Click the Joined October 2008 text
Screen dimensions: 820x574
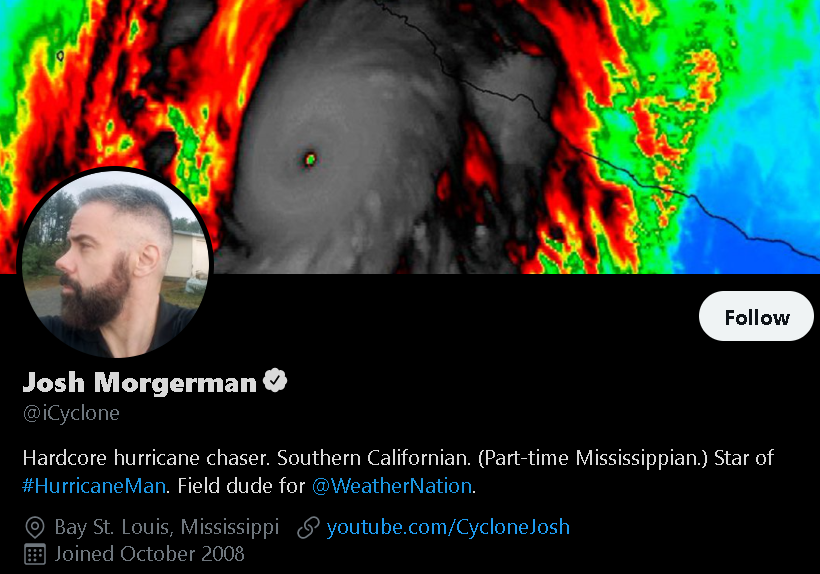point(150,554)
